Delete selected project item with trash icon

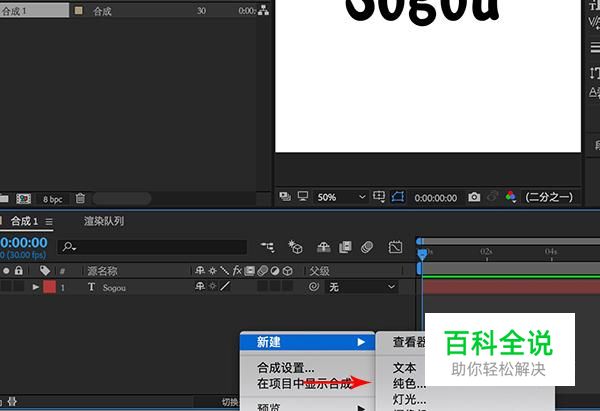[x=80, y=198]
